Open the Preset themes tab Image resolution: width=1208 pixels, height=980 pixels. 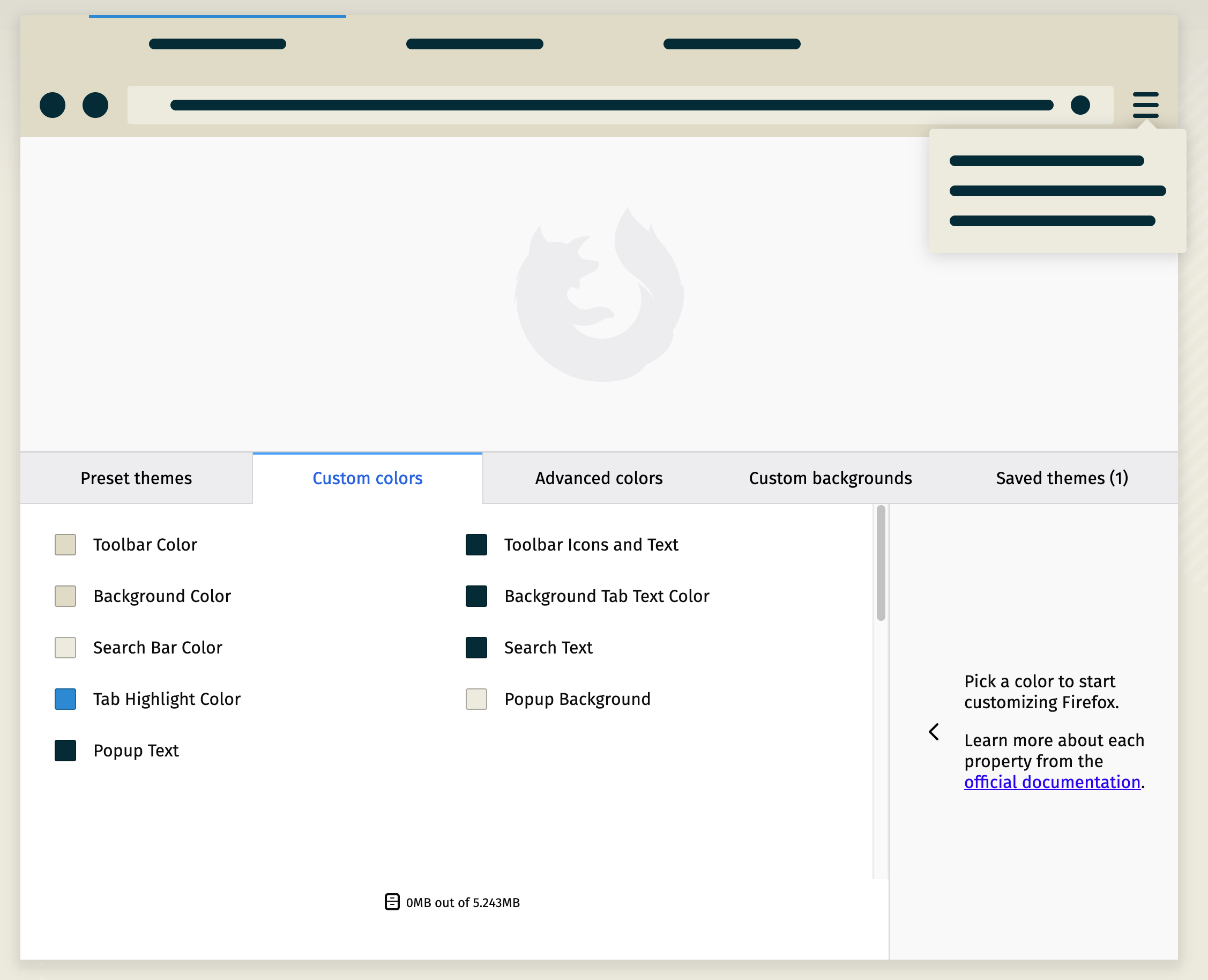click(x=136, y=478)
